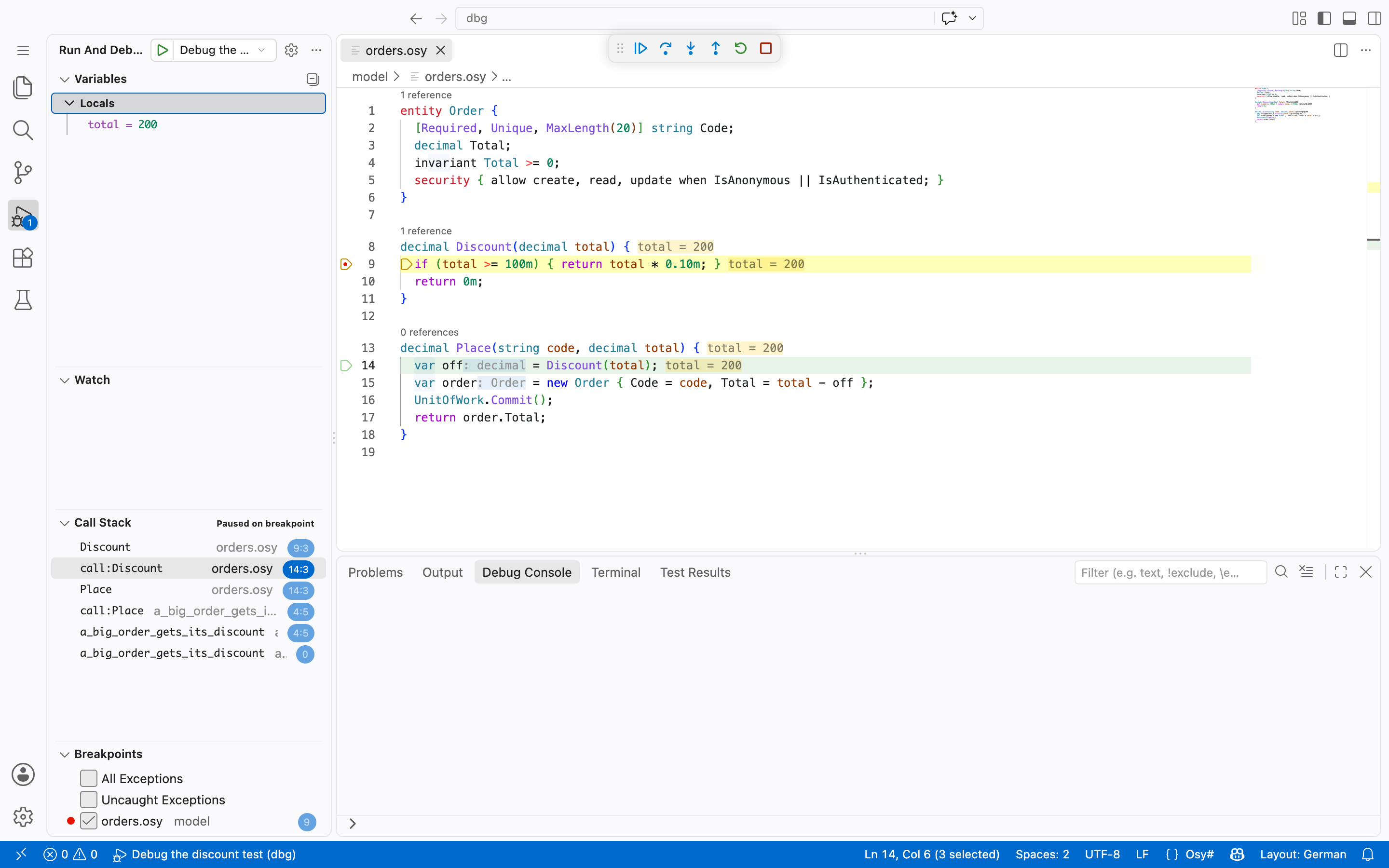Image resolution: width=1389 pixels, height=868 pixels.
Task: Click Step Out debug arrow
Action: coord(716,48)
